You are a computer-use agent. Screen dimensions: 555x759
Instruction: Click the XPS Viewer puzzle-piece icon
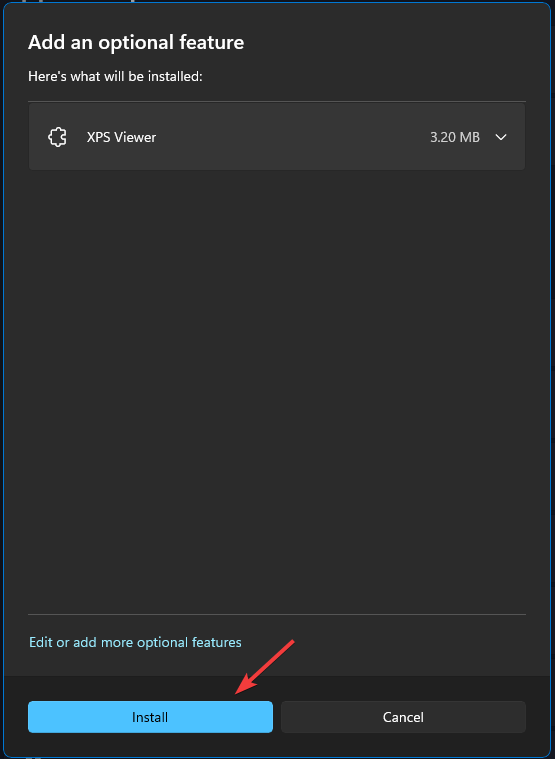[58, 137]
